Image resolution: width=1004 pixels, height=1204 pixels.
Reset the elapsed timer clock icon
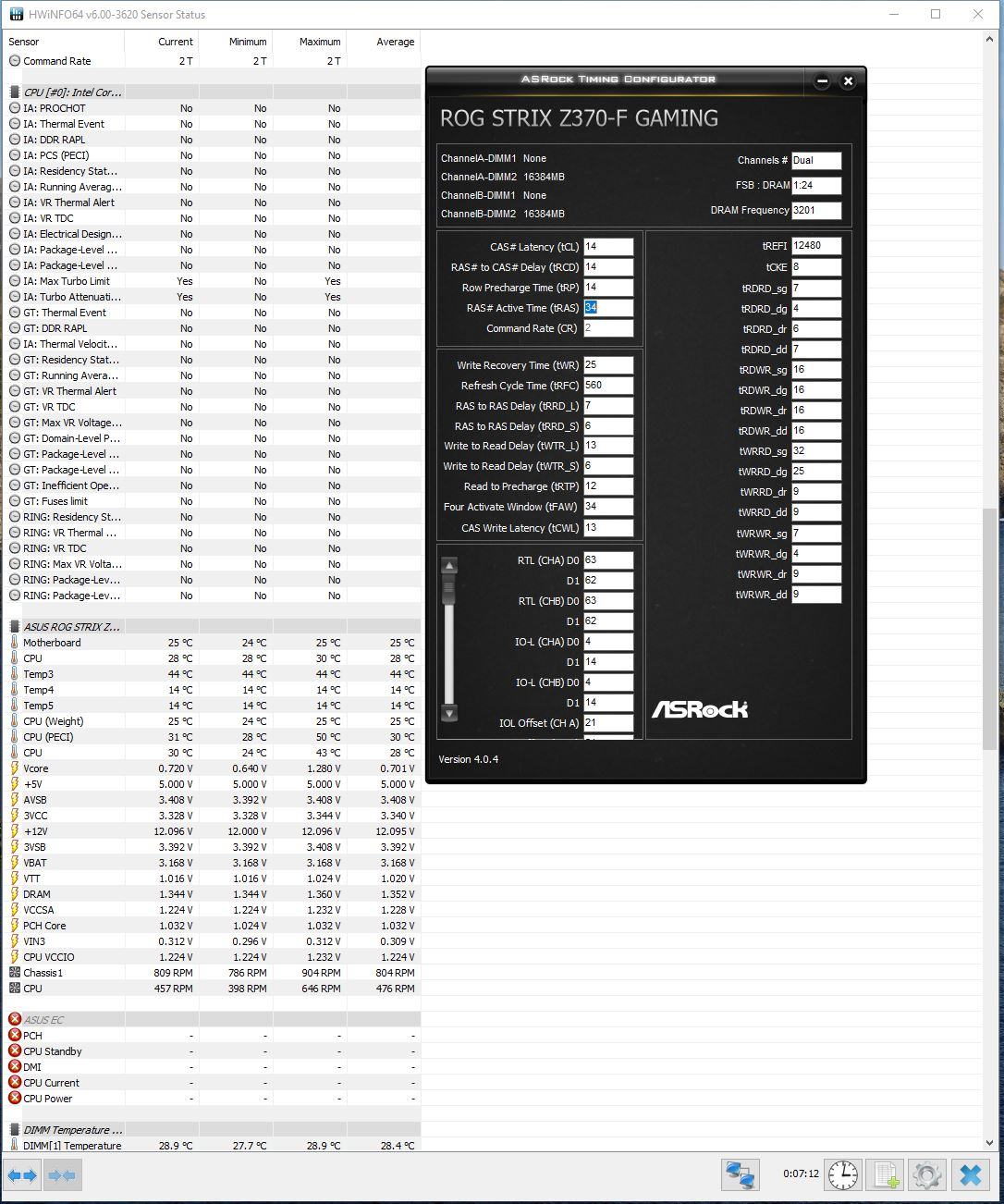tap(842, 1174)
